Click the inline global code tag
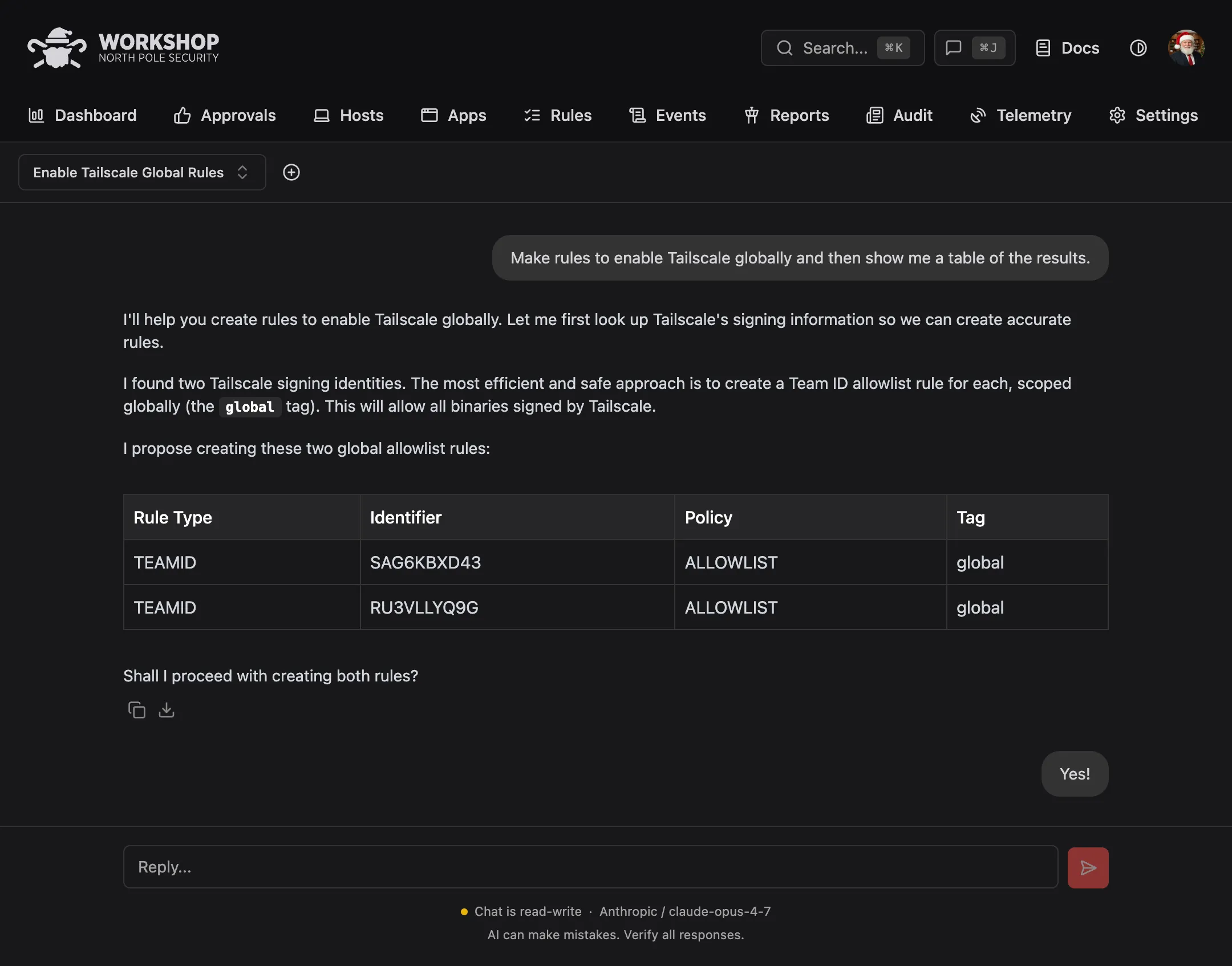Screen dimensions: 1232x966 coord(250,407)
